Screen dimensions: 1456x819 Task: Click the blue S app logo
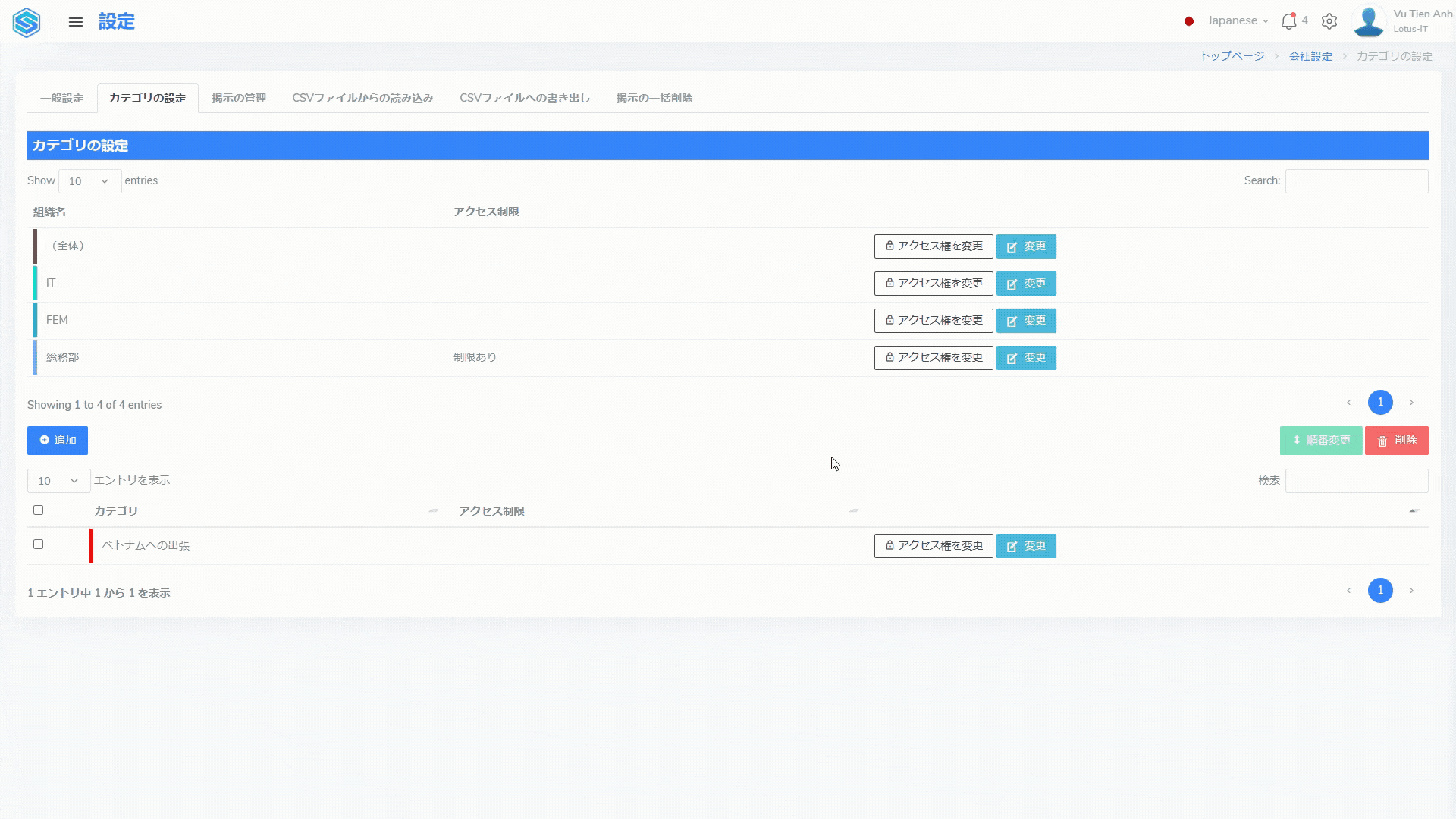pyautogui.click(x=27, y=22)
